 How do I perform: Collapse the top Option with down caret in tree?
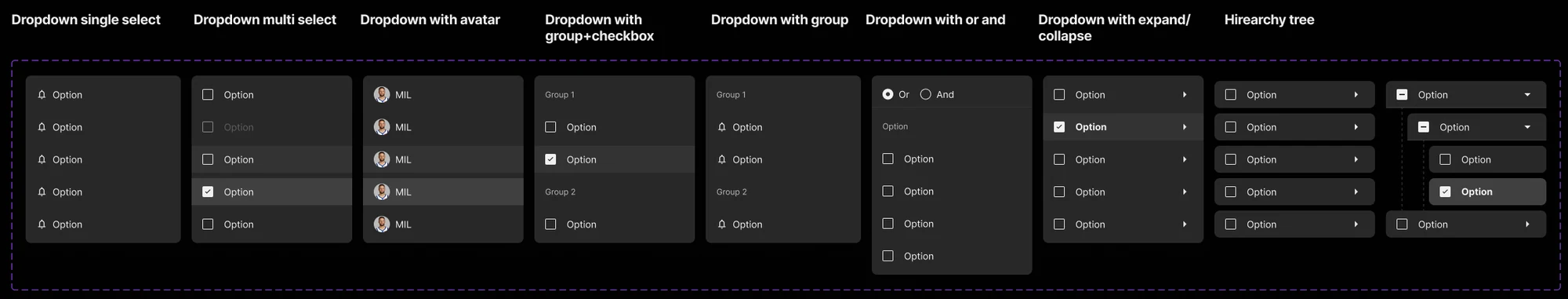(1527, 95)
